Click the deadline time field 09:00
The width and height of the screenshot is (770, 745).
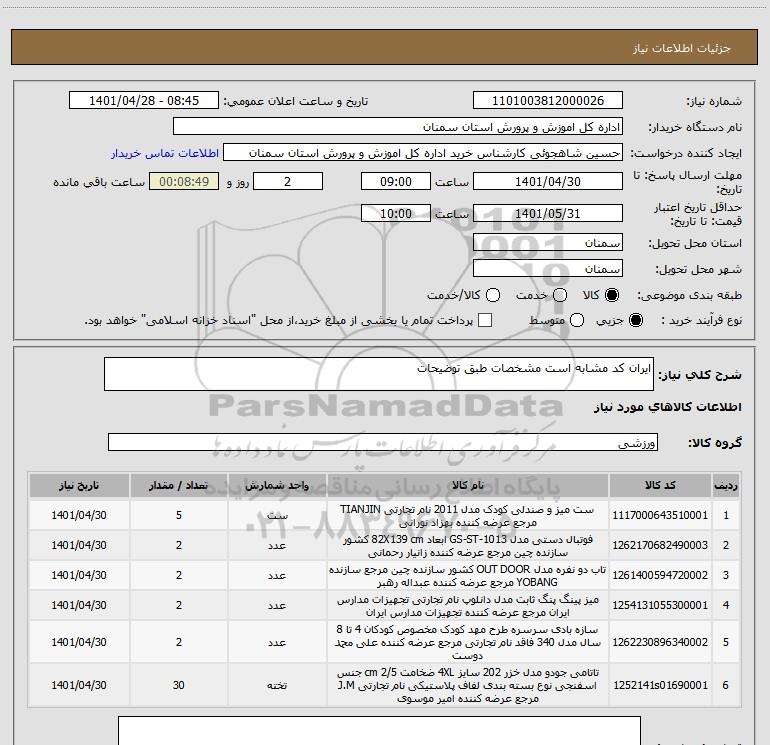pos(396,181)
